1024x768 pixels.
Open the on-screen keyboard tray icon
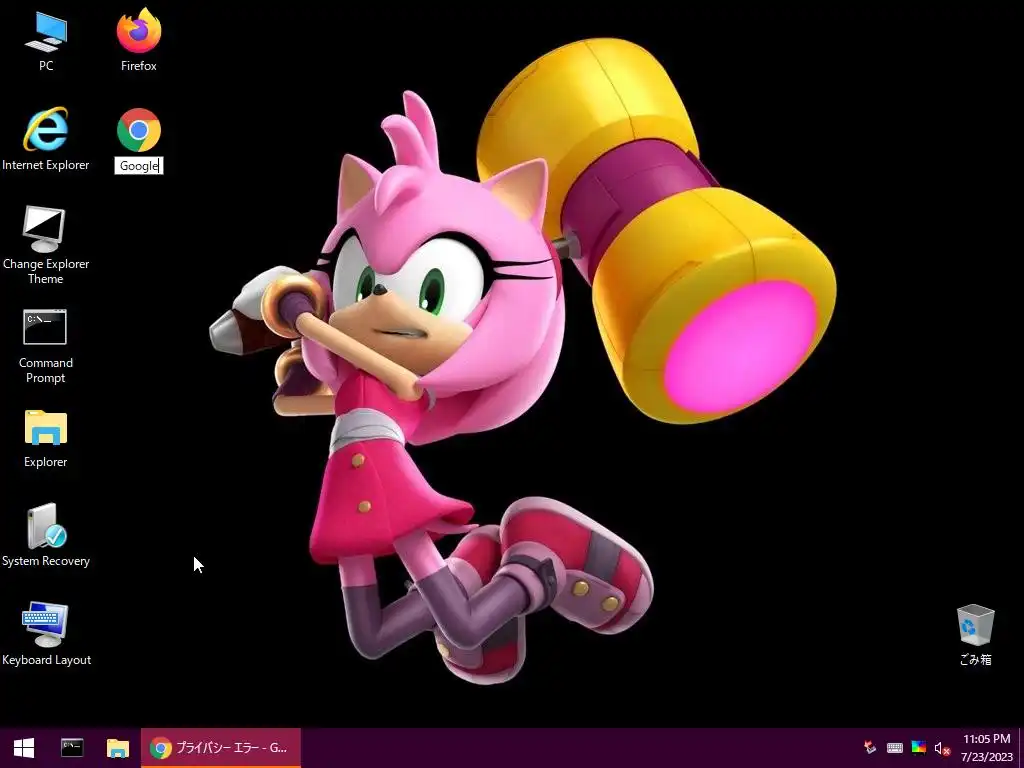pyautogui.click(x=895, y=748)
